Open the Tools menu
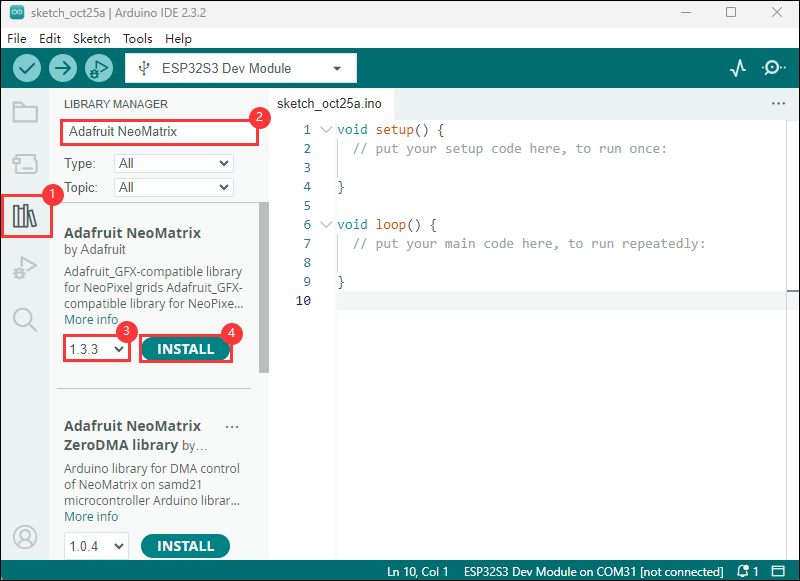800x581 pixels. click(x=138, y=39)
